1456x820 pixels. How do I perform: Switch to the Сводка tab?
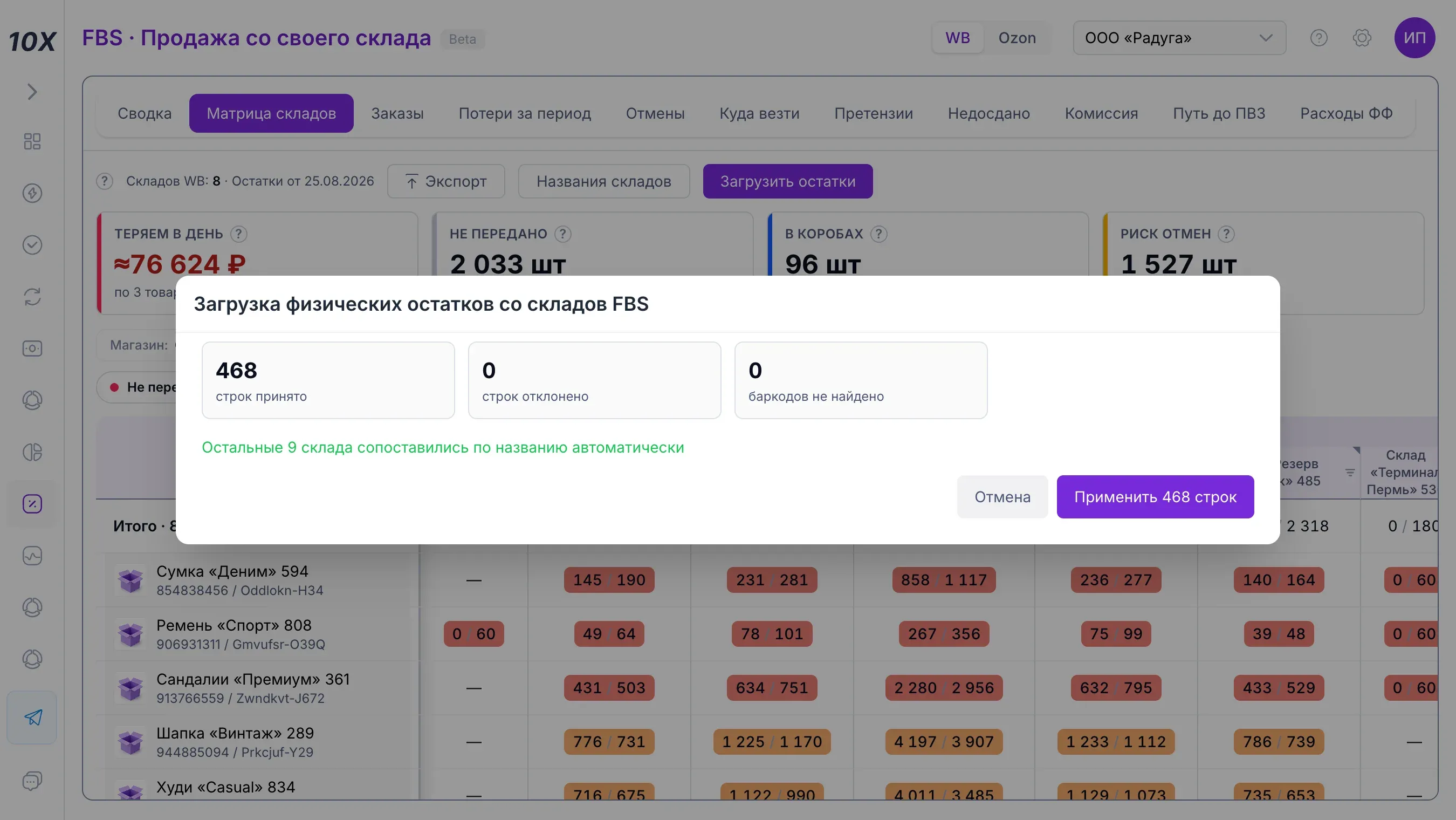point(145,113)
